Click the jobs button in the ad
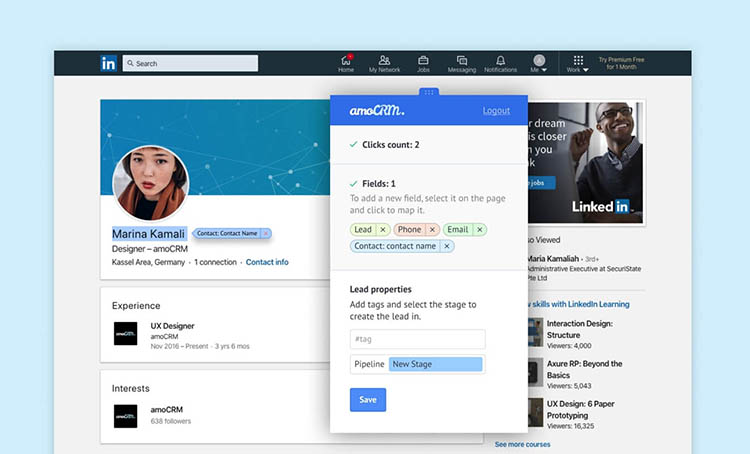The height and width of the screenshot is (454, 750). pos(541,183)
